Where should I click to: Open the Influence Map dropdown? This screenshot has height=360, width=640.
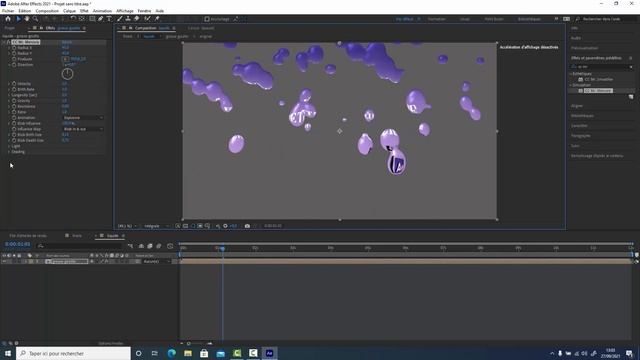(x=83, y=129)
